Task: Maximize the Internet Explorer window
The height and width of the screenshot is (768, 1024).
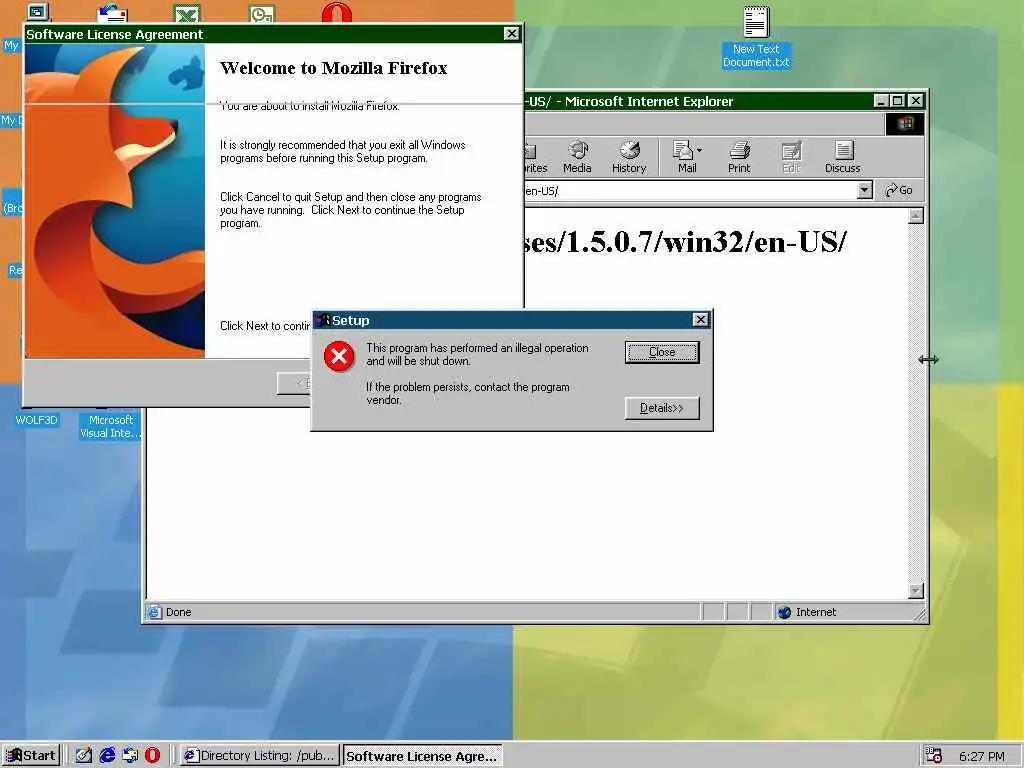Action: coord(898,101)
